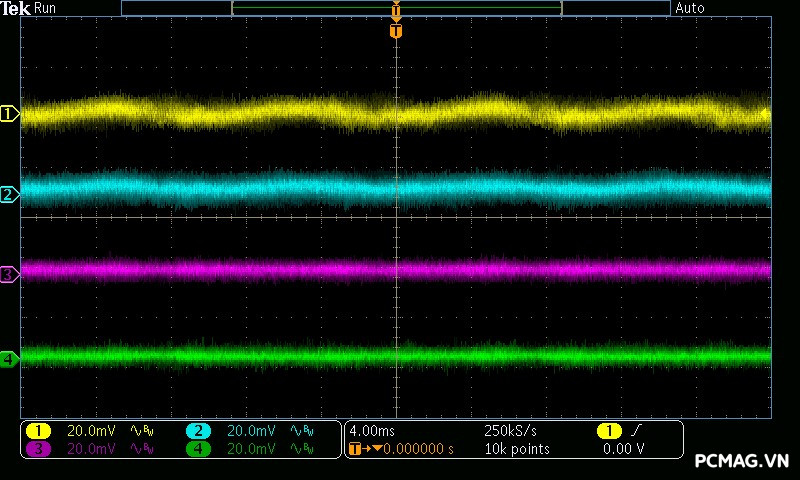
Task: Click the orange trigger position T marker
Action: 396,31
